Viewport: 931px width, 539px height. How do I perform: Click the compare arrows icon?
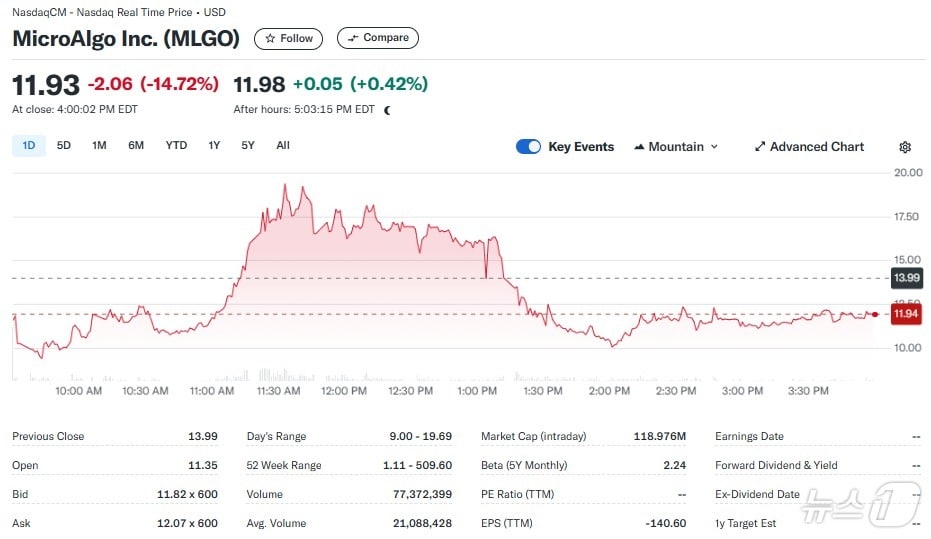click(x=353, y=38)
